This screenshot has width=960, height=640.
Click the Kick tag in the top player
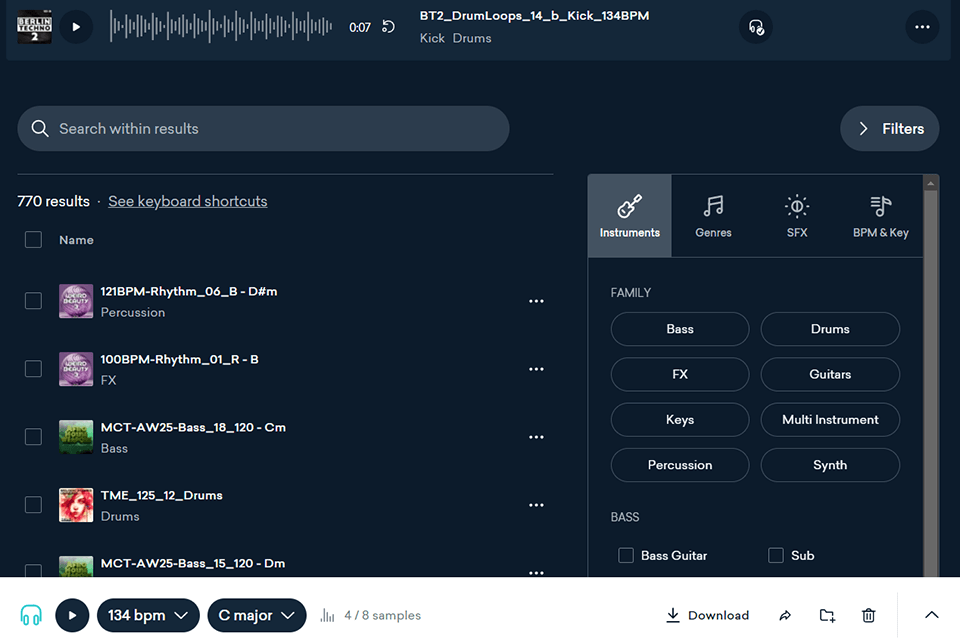point(432,38)
